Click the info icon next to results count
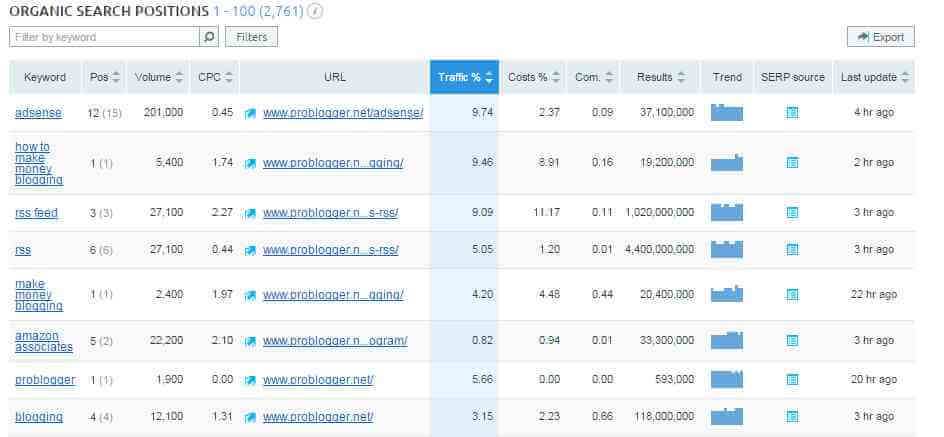Viewport: 944px width, 437px height. click(315, 11)
